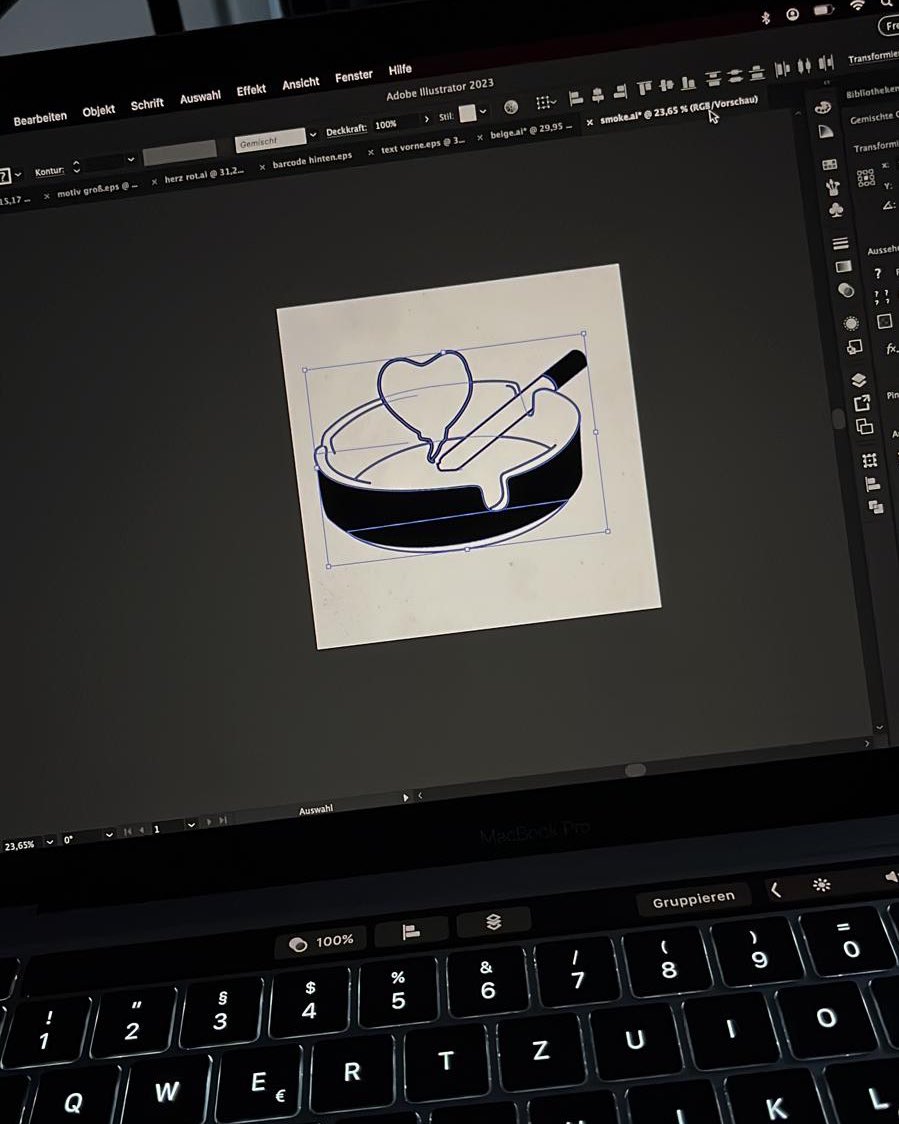
Task: Click the horizontal scrollbar thumb below canvas
Action: point(635,770)
